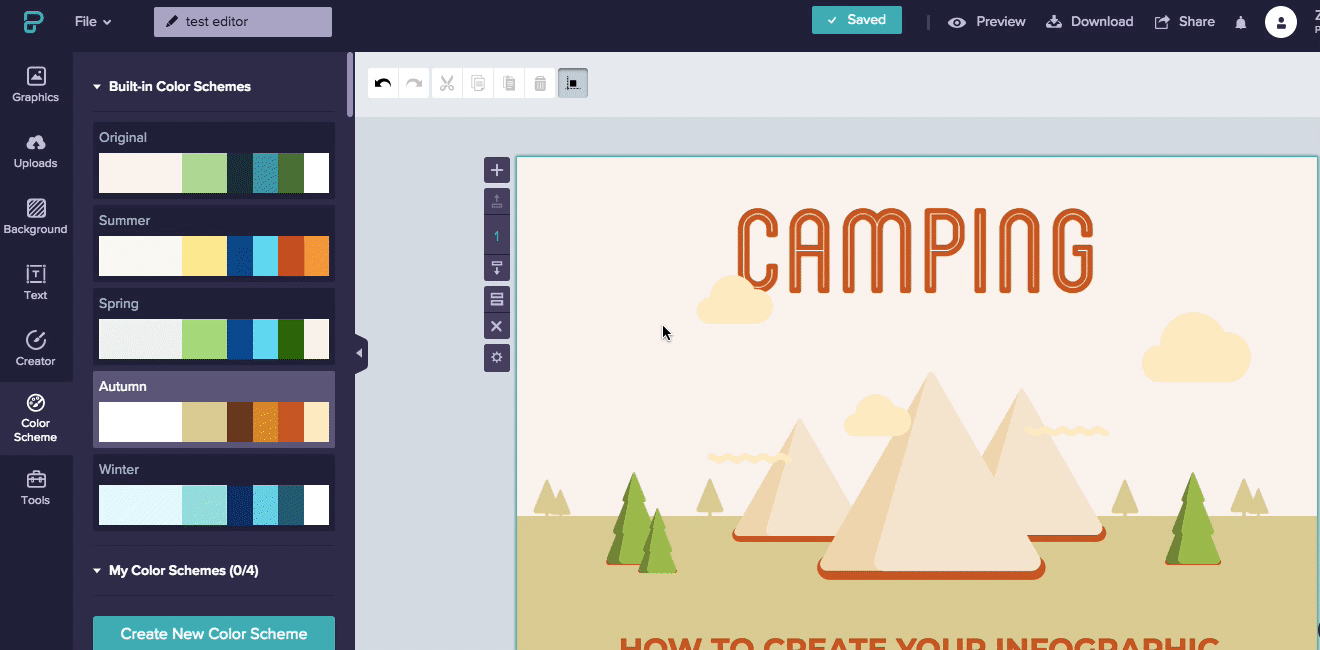
Task: Apply the Original color scheme
Action: pos(214,161)
